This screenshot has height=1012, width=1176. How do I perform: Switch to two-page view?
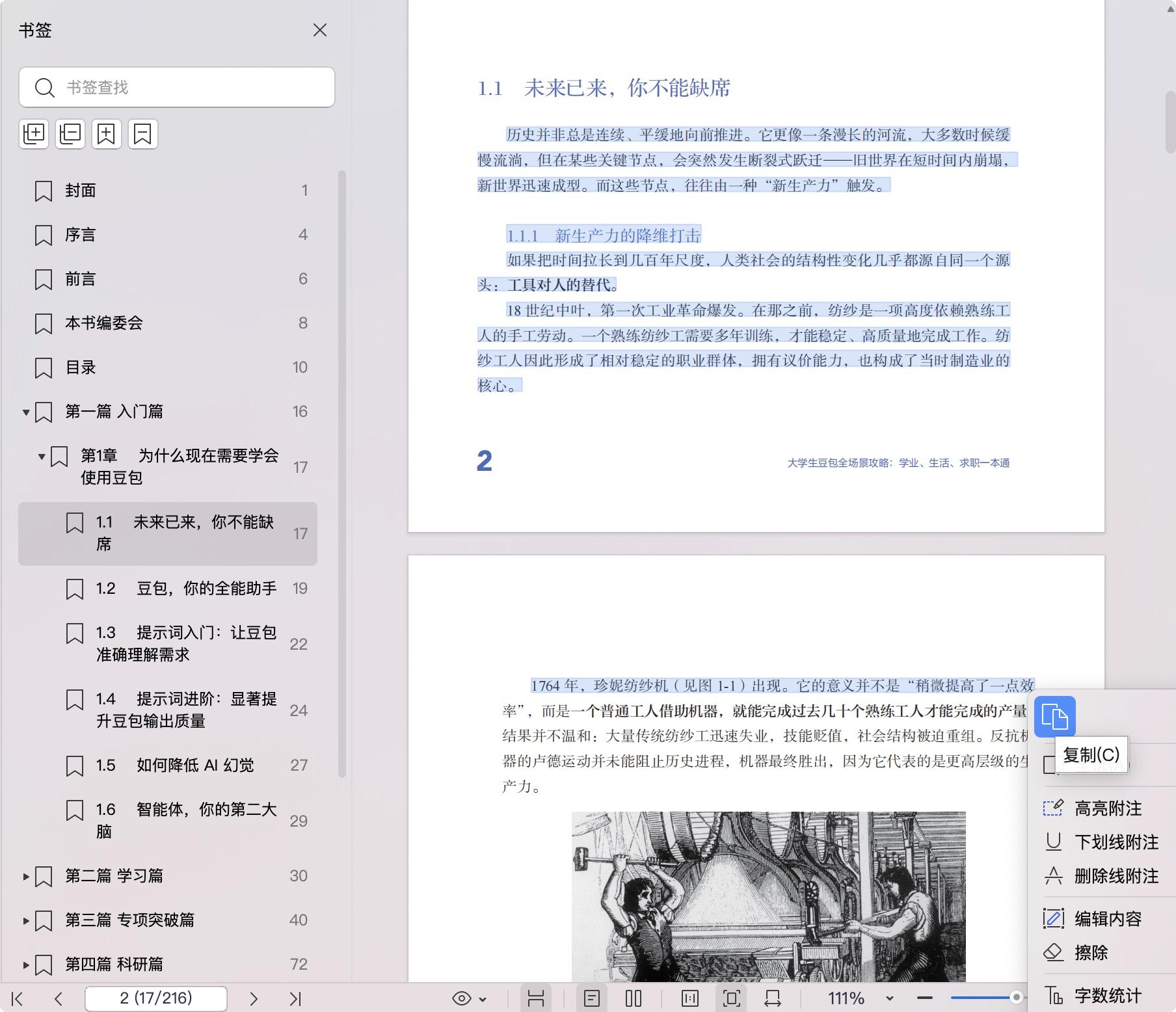(x=634, y=998)
